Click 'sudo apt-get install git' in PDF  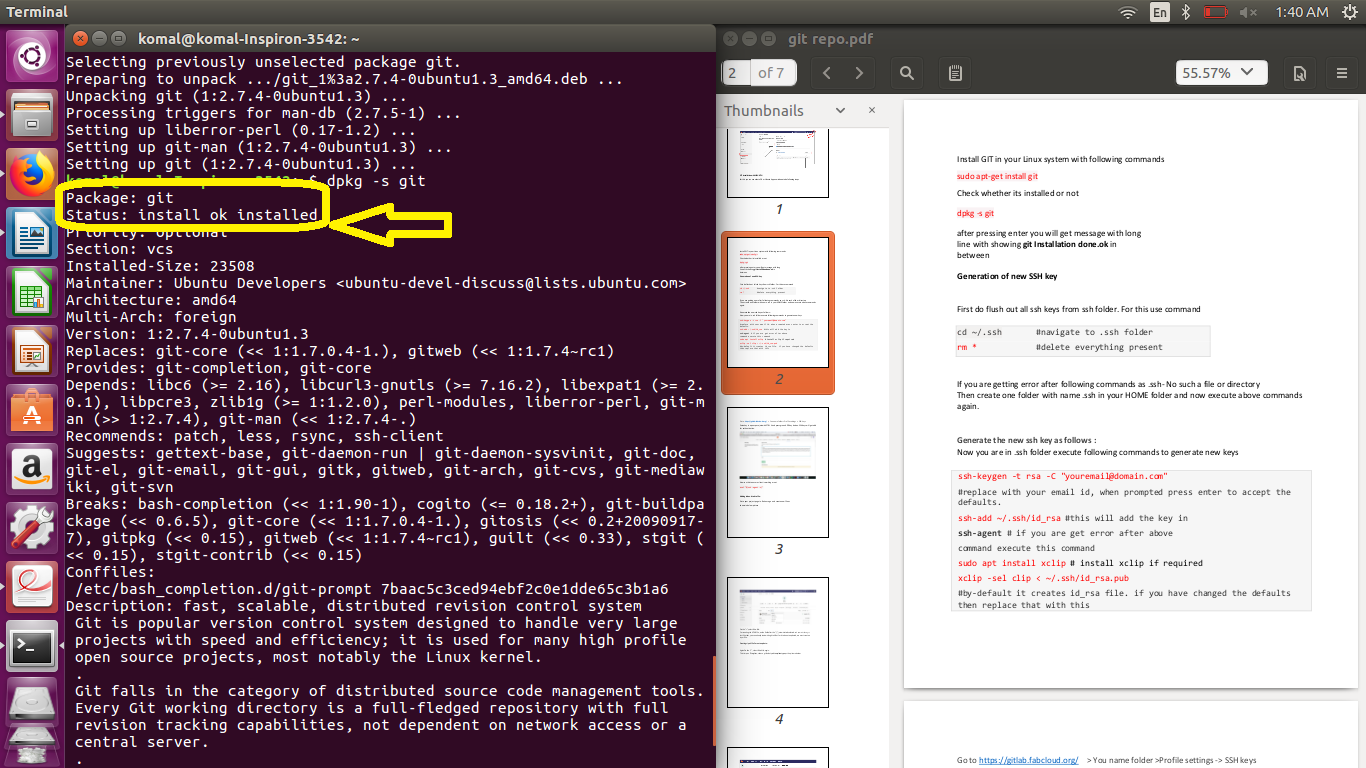tap(997, 176)
